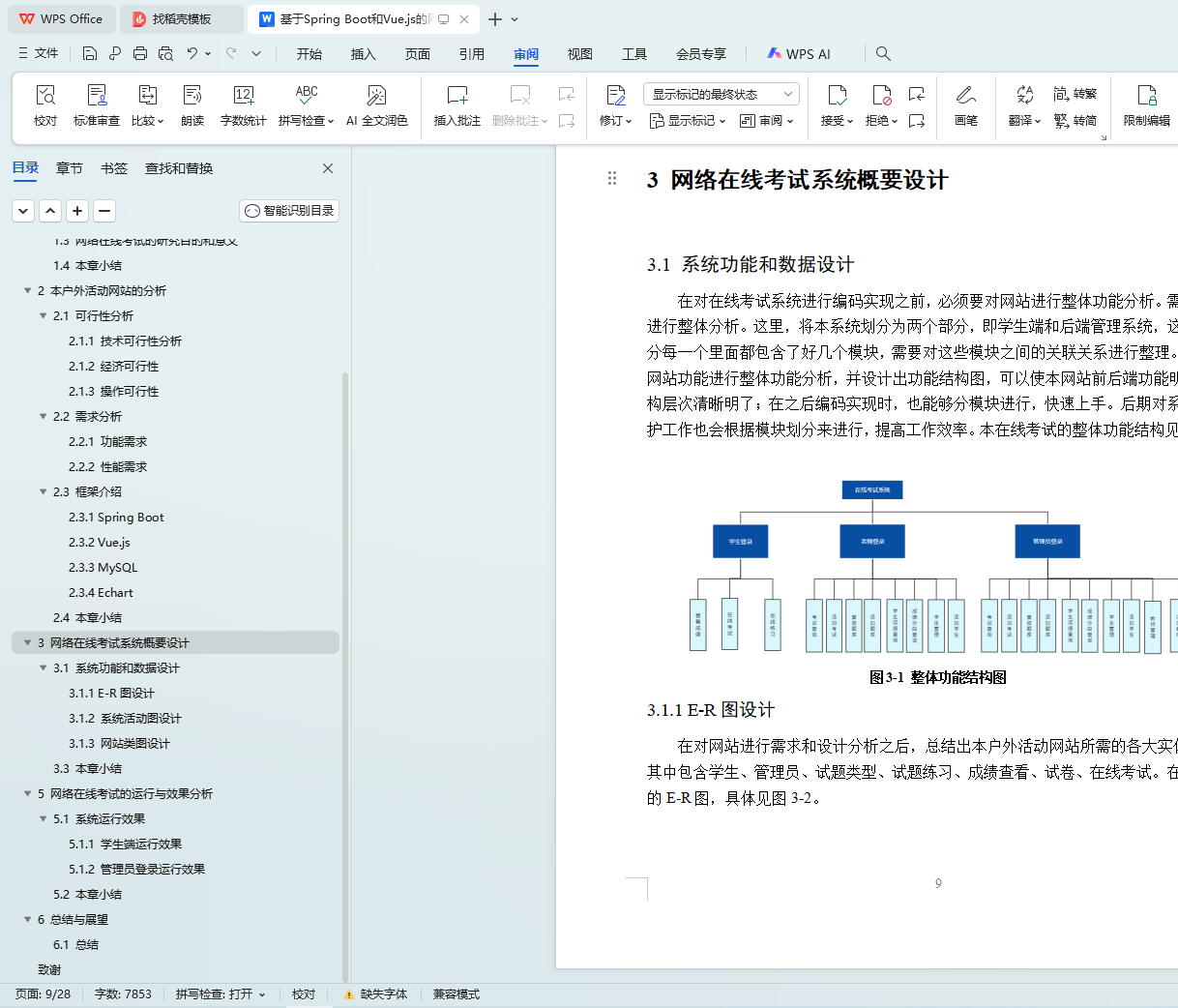Open the 拼写检查 ribbon dropdown
This screenshot has height=1008, width=1178.
pyautogui.click(x=306, y=121)
